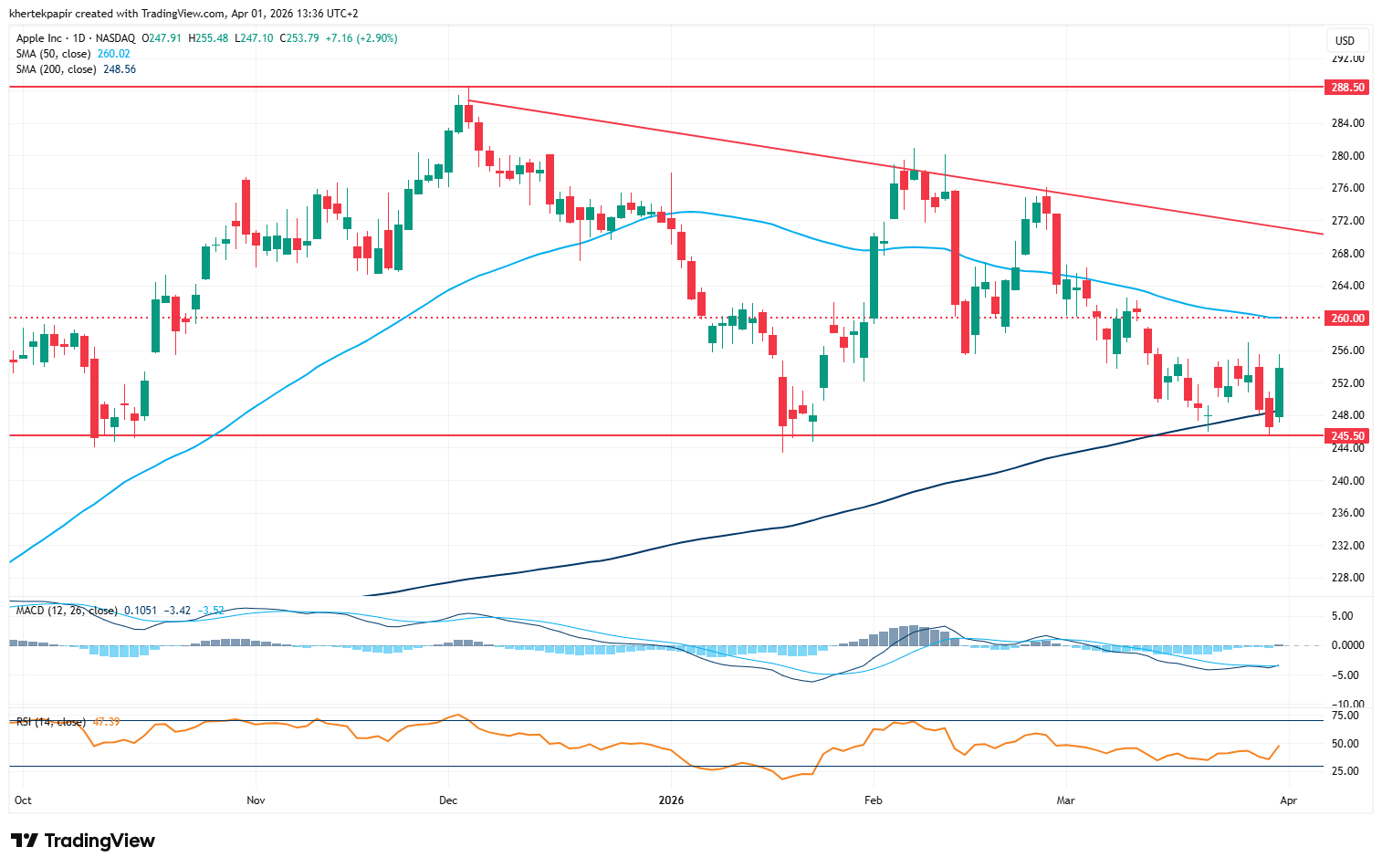Select the red 245.50 price label
This screenshot has height=868, width=1382.
[1347, 436]
